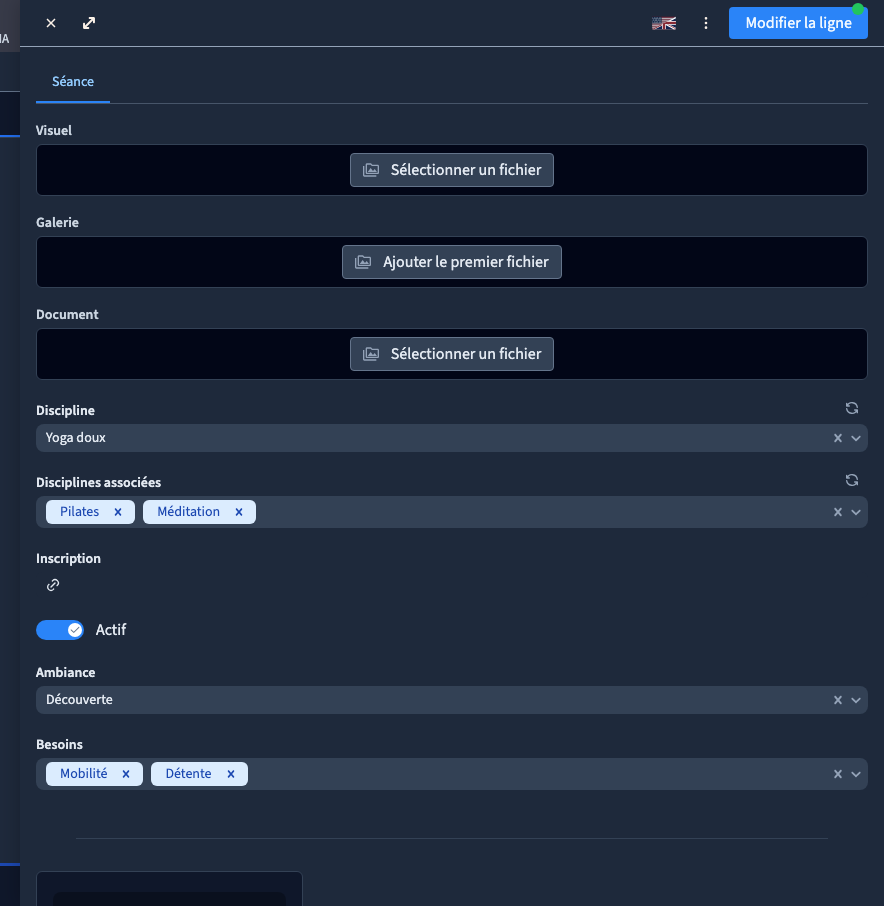Open the Séance tab
The width and height of the screenshot is (884, 906).
tap(73, 81)
